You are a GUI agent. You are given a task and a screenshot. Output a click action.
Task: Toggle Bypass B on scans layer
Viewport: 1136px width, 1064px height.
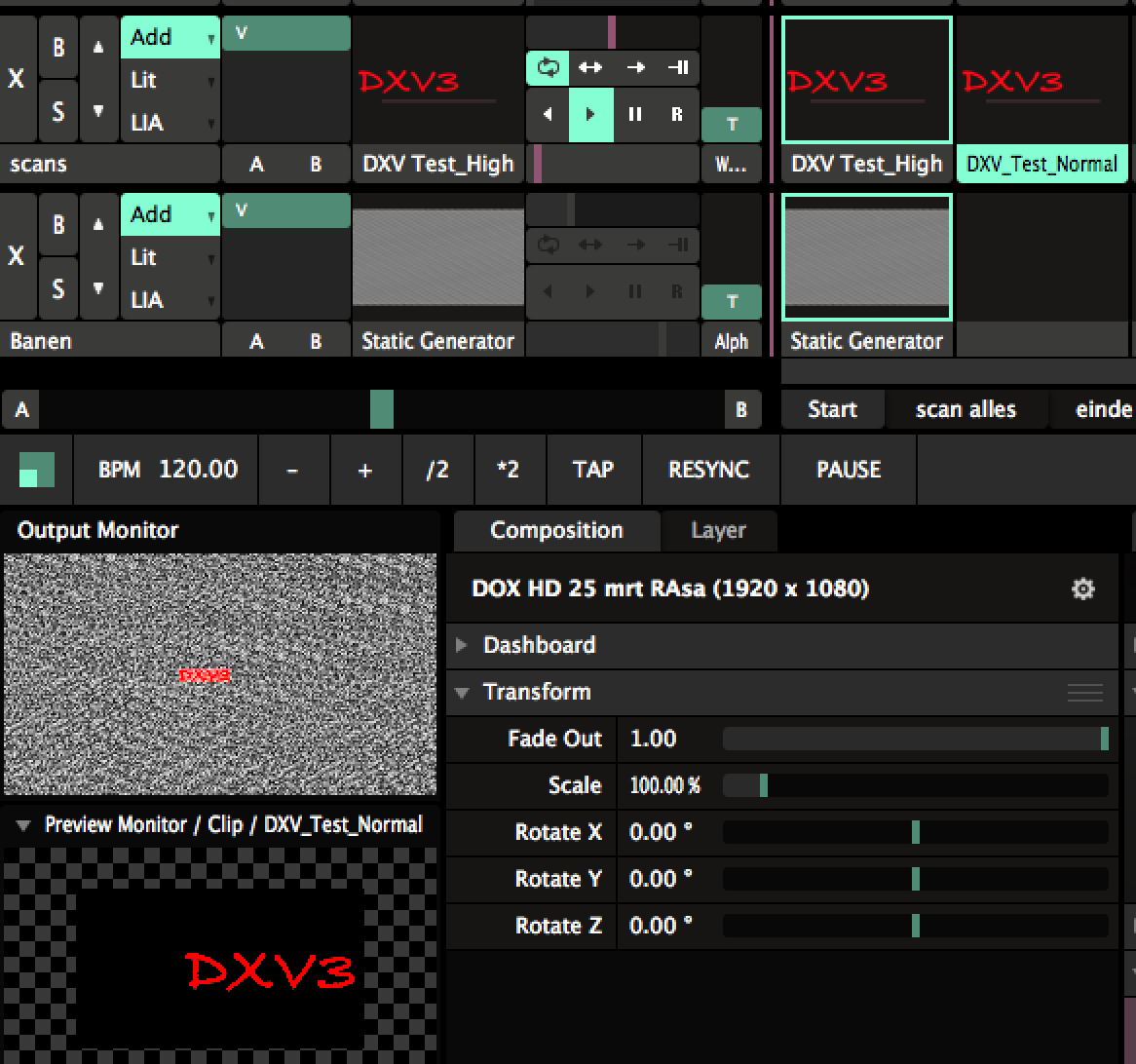coord(58,47)
